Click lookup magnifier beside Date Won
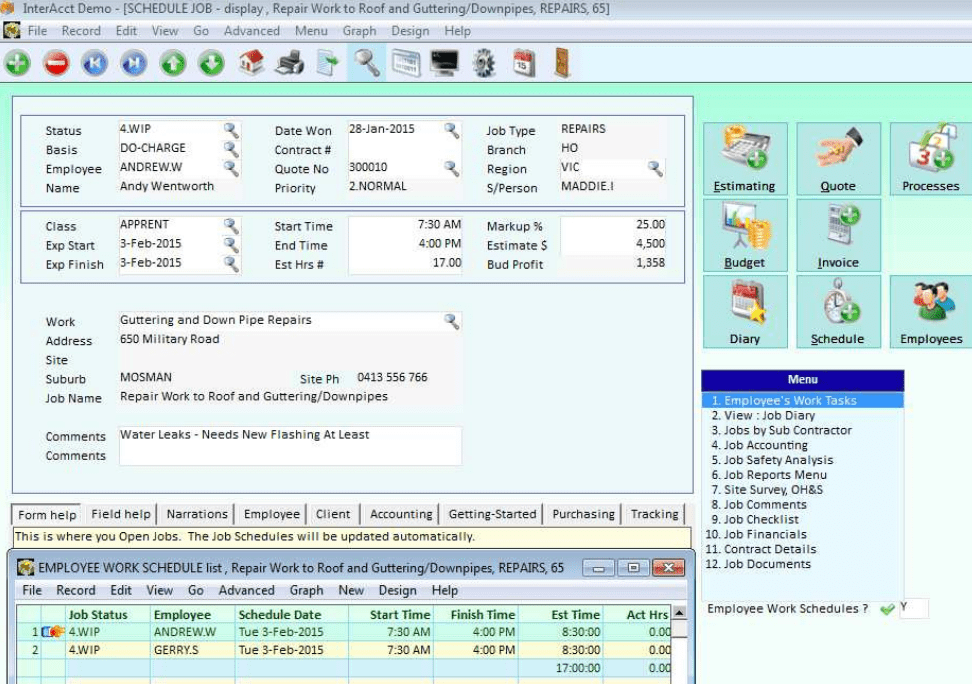 click(452, 130)
